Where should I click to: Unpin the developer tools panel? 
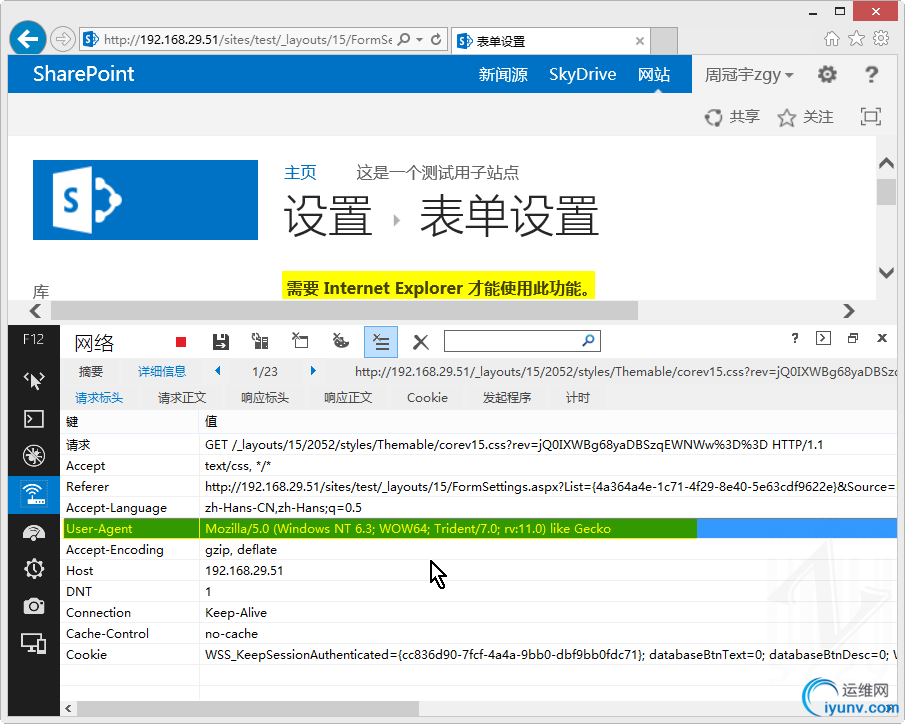coord(852,338)
